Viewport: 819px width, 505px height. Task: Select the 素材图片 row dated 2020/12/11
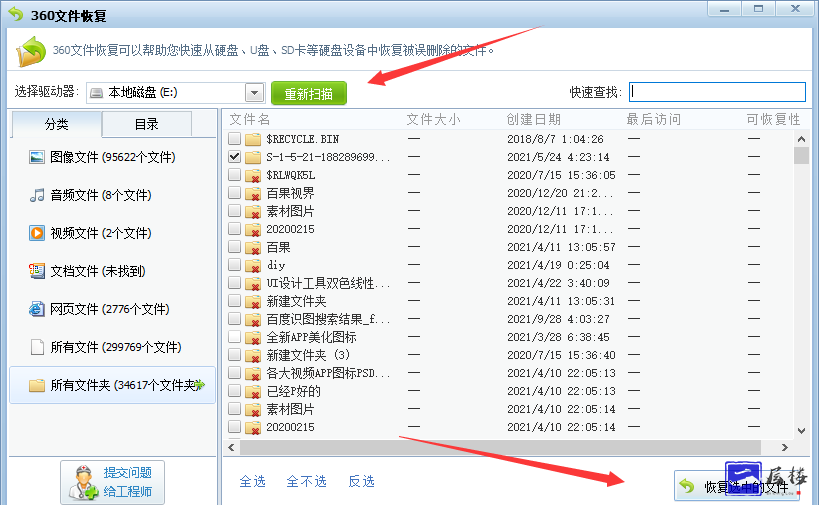click(509, 211)
